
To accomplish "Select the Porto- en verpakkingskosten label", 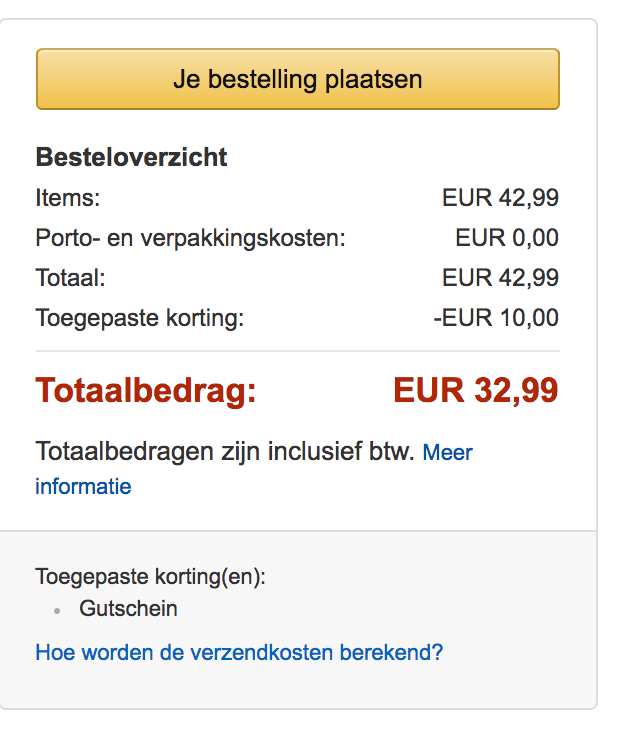I will tap(190, 238).
